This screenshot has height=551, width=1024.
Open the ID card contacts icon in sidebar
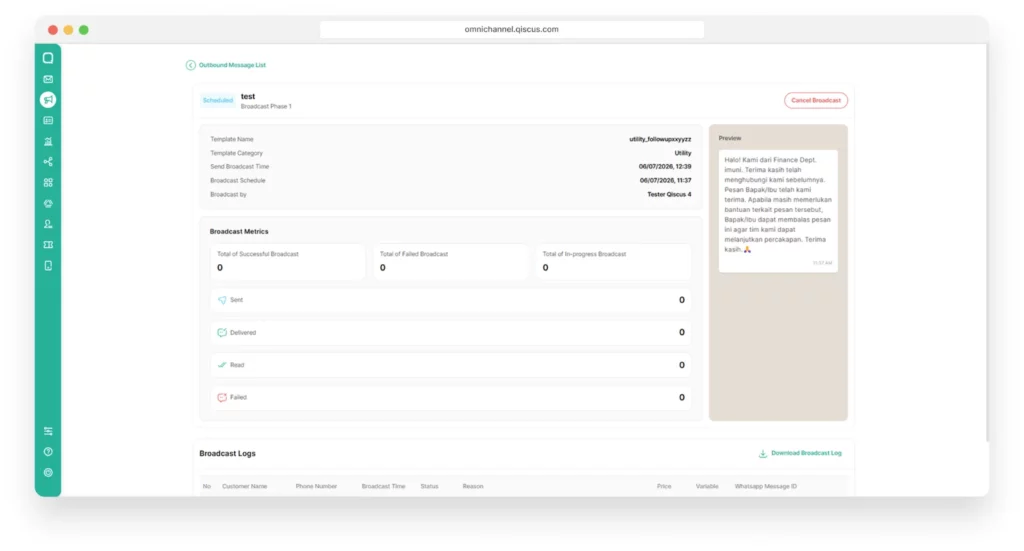(x=48, y=121)
